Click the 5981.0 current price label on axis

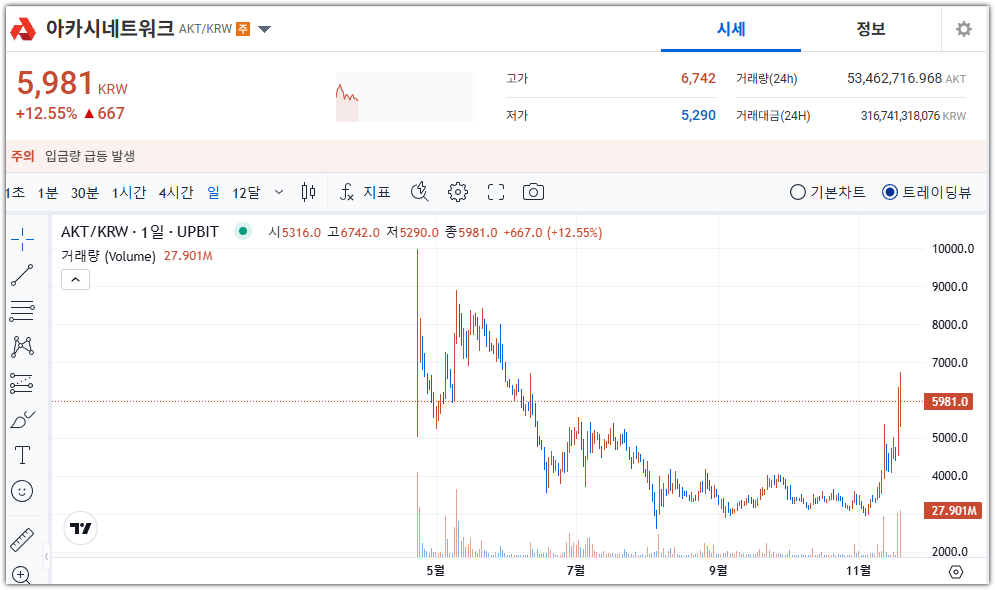point(949,402)
